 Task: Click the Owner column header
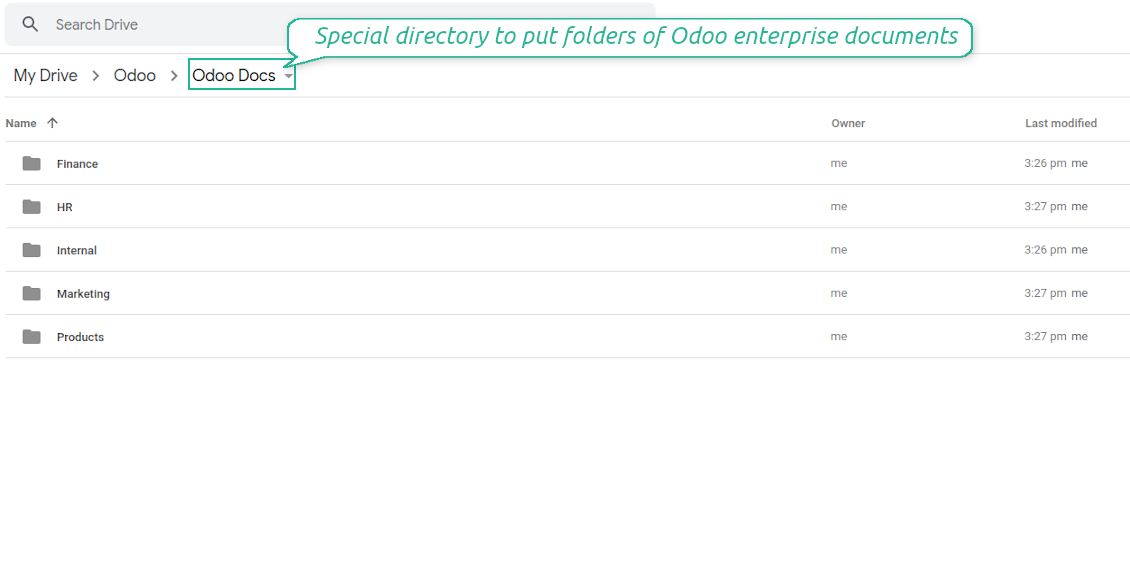(x=848, y=123)
